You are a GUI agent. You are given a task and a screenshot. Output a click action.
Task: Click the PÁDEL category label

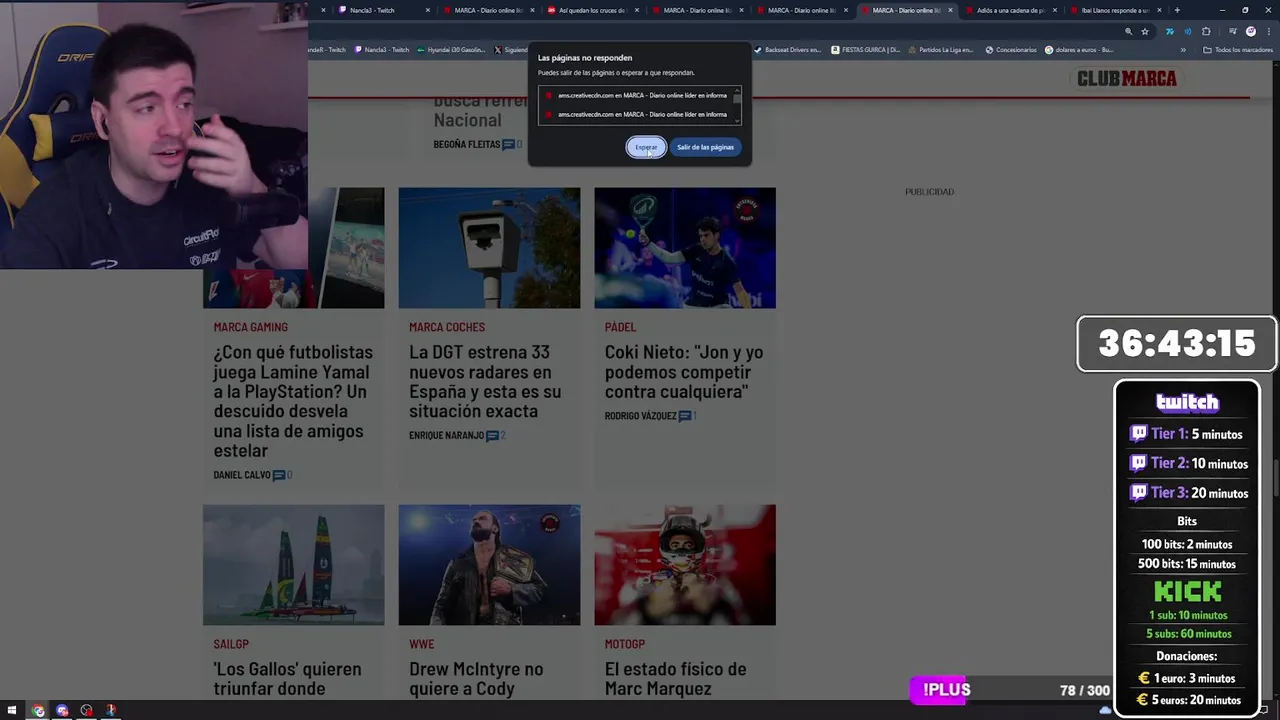[x=620, y=327]
